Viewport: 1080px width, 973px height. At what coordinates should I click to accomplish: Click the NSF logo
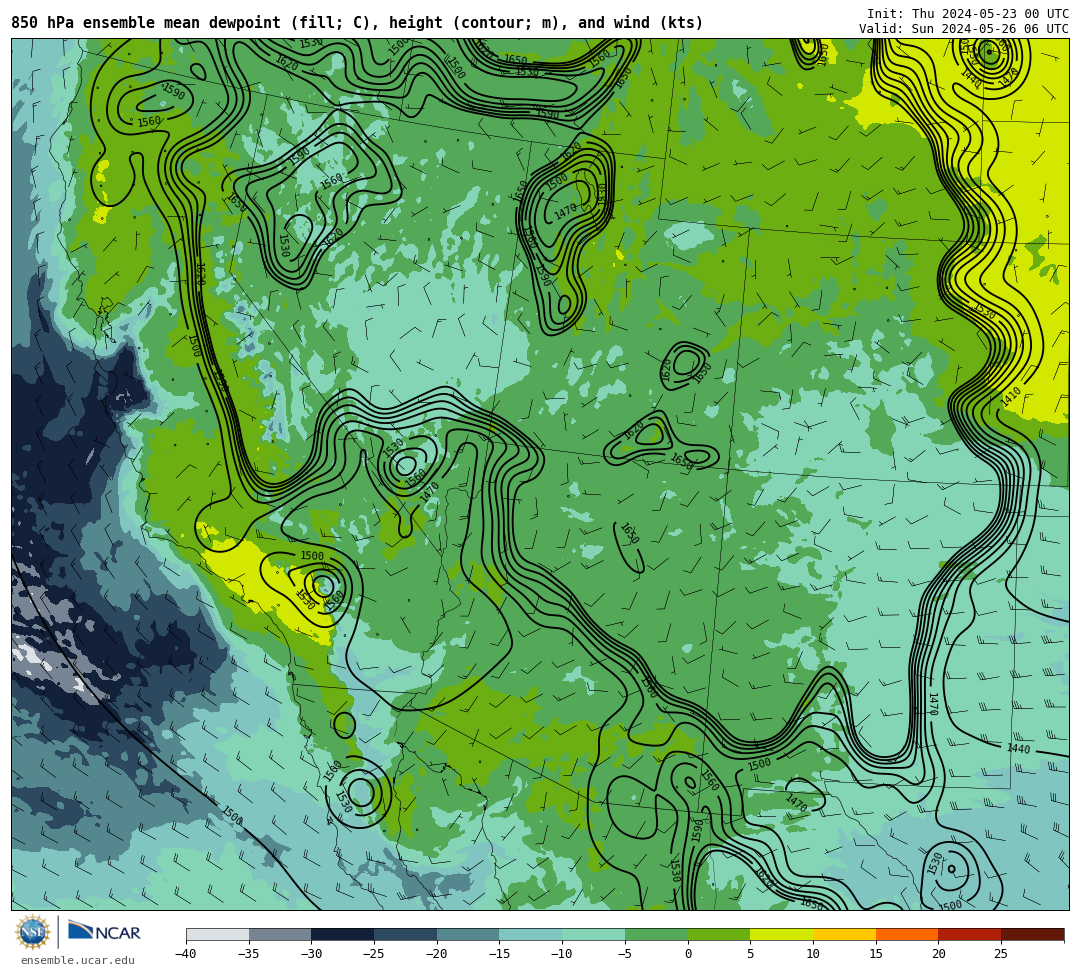(32, 932)
